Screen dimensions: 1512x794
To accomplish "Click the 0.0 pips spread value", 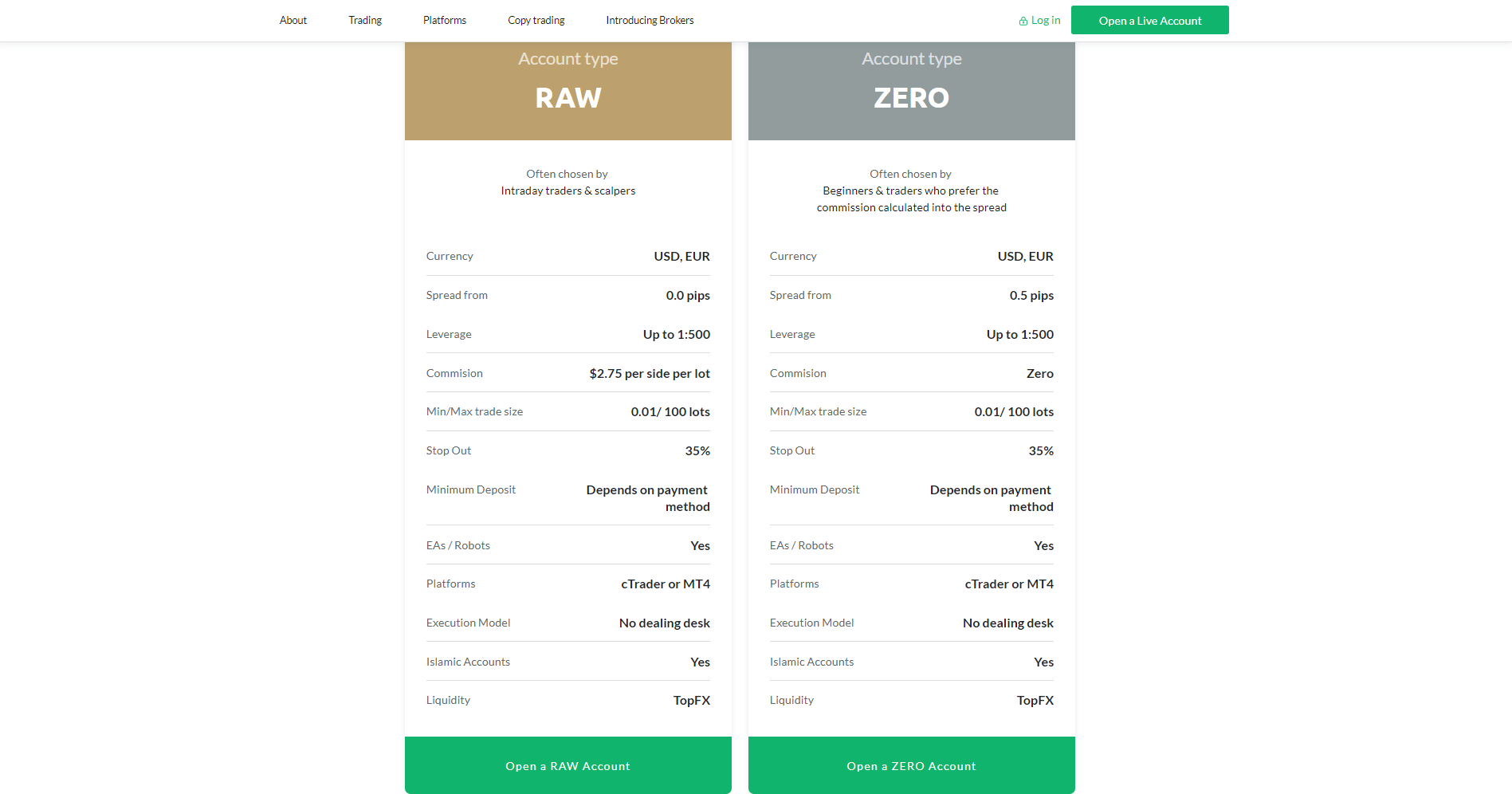I will click(x=687, y=295).
